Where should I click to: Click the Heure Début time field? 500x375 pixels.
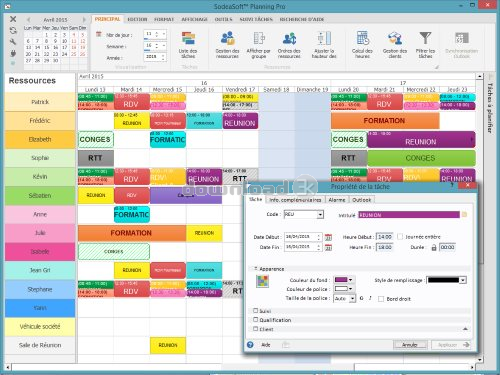(x=385, y=237)
